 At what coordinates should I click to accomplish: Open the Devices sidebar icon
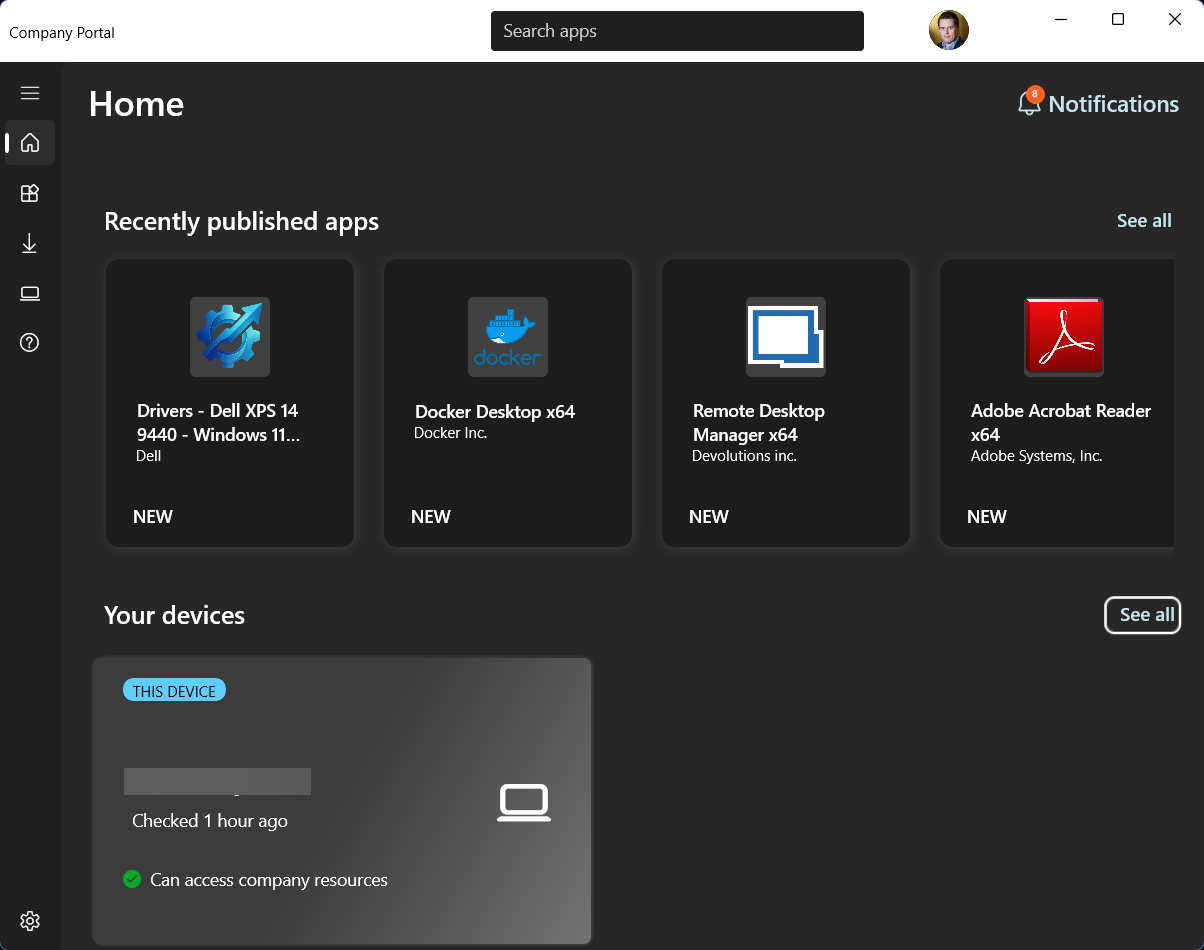[x=30, y=293]
